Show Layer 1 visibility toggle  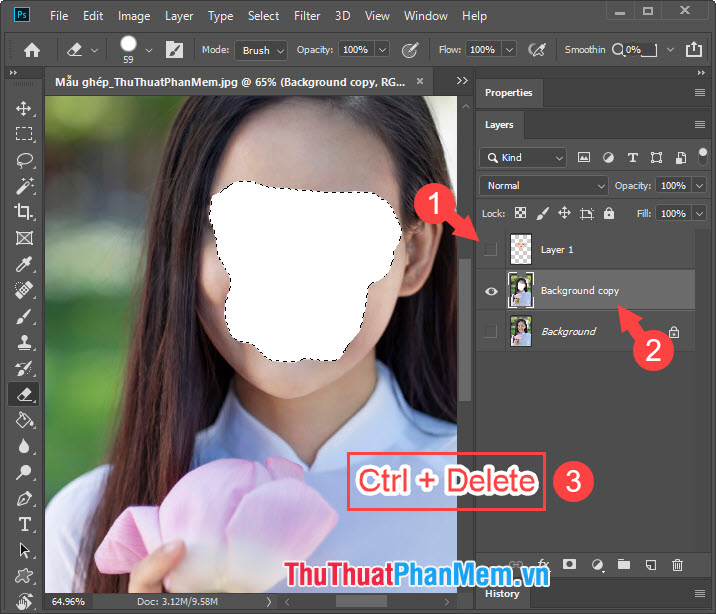click(x=490, y=249)
